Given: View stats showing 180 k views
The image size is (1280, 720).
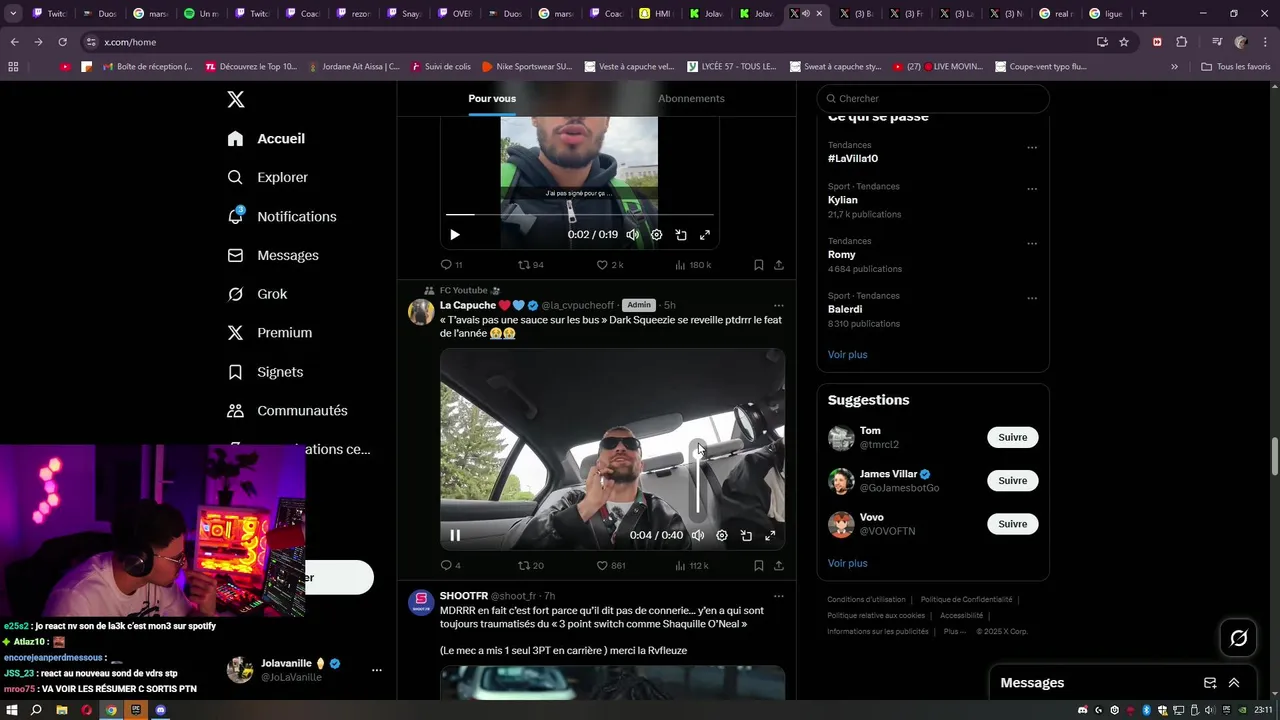Looking at the screenshot, I should pos(693,265).
